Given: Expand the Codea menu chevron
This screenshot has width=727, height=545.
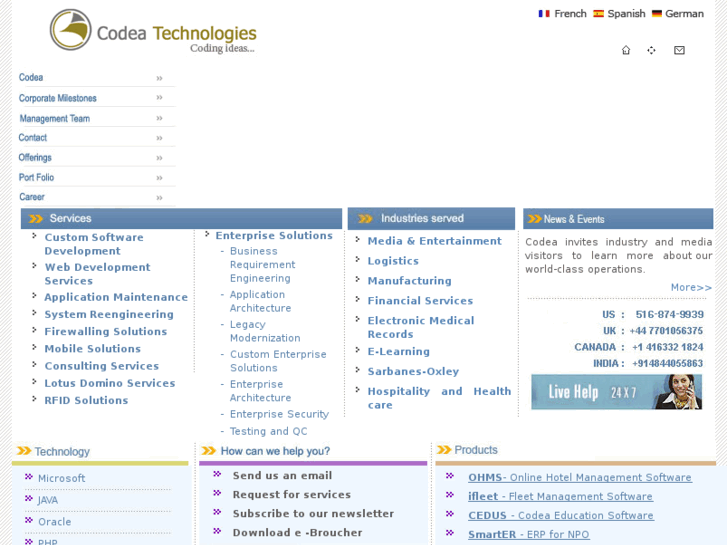Looking at the screenshot, I should 159,78.
